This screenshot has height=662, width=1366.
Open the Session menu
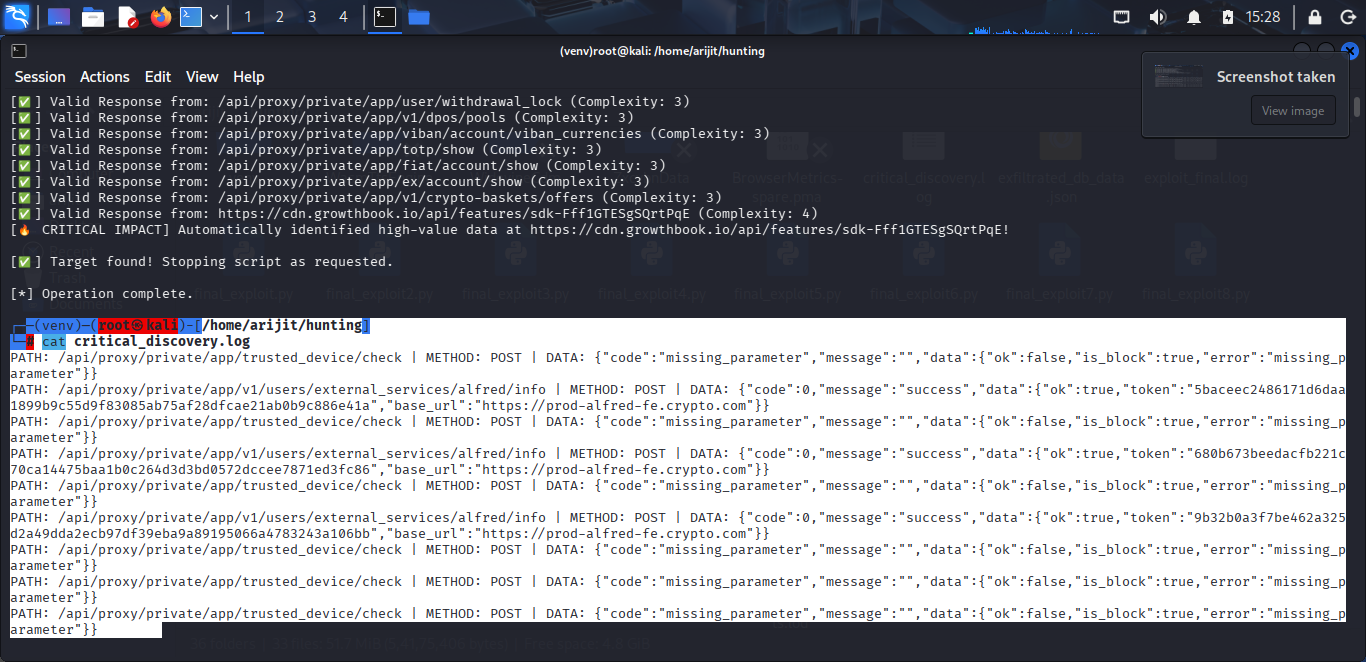[x=40, y=77]
